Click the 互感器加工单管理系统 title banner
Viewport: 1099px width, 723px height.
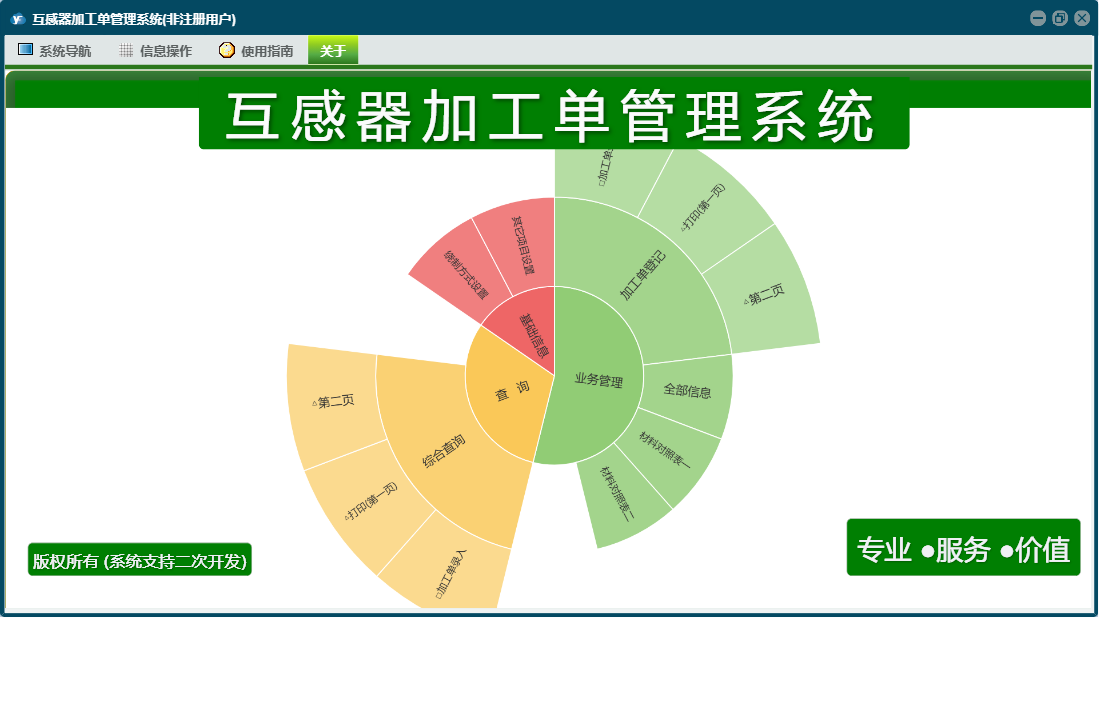pyautogui.click(x=554, y=113)
